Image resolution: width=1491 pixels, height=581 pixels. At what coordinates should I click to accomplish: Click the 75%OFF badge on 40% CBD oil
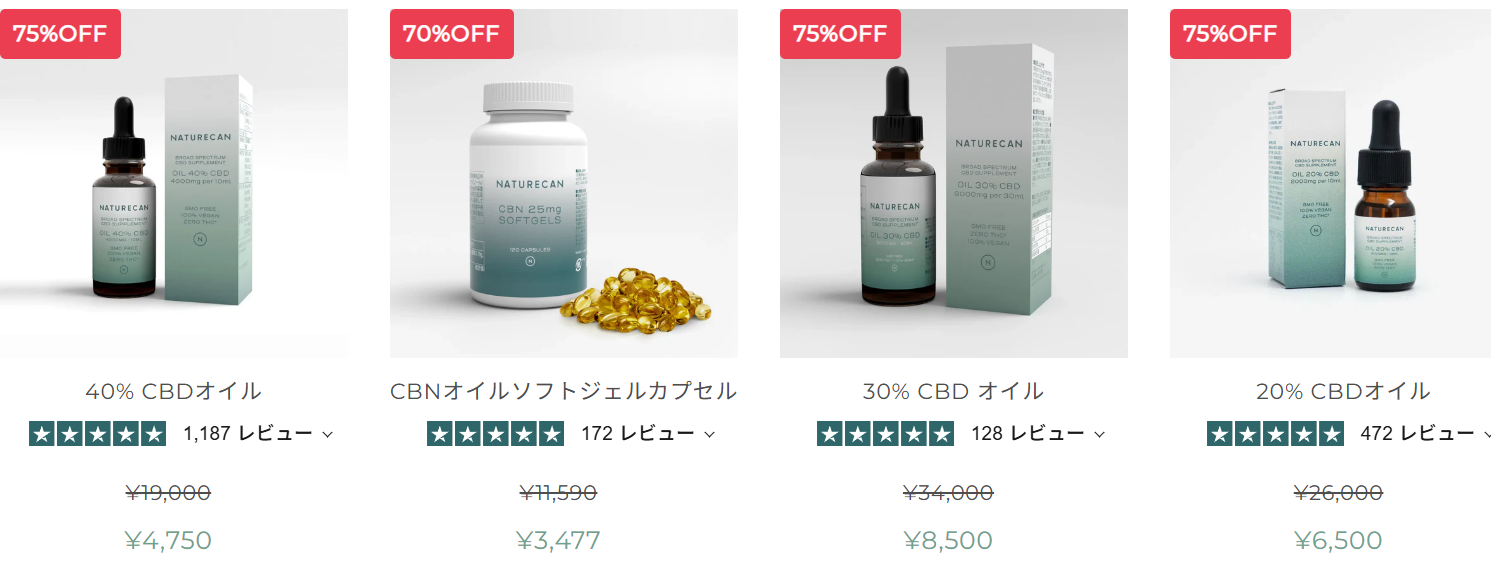[x=60, y=33]
